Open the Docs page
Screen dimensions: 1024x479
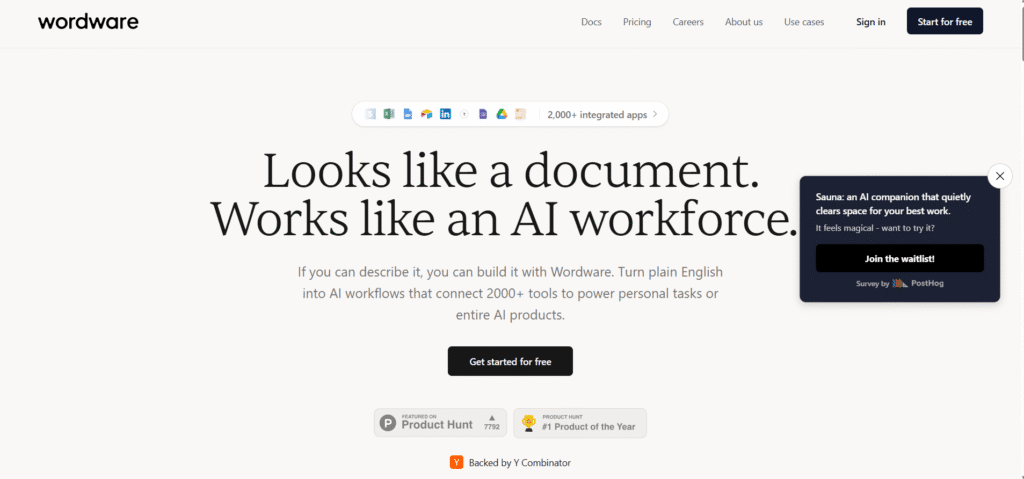[591, 22]
